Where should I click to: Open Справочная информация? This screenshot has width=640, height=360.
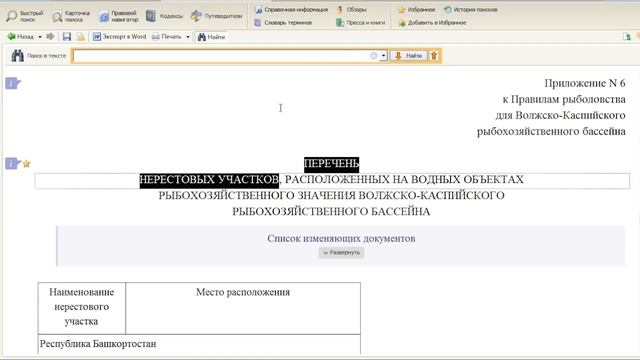[x=291, y=9]
